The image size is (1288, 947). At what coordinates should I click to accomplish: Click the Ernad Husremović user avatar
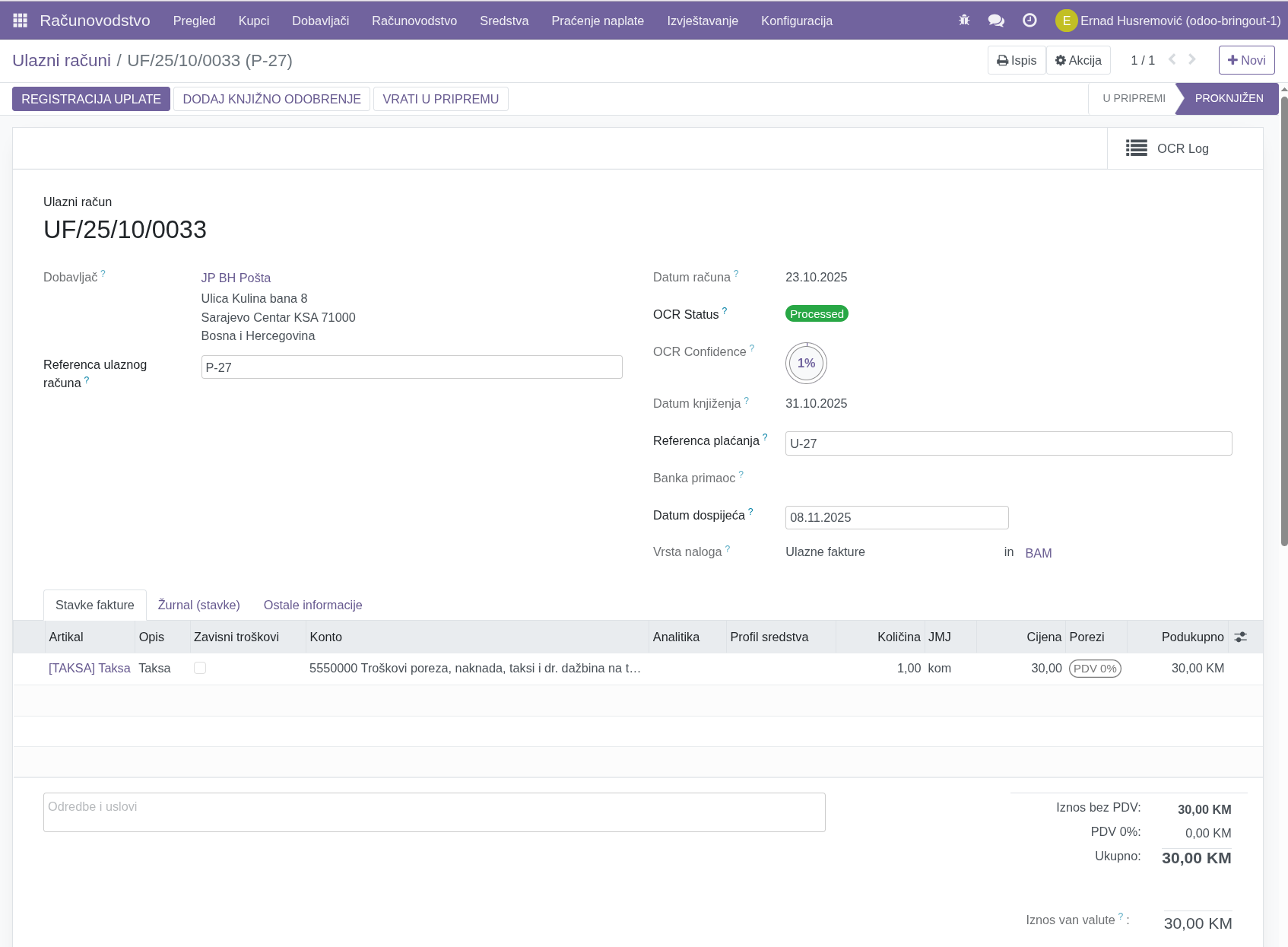(1067, 21)
